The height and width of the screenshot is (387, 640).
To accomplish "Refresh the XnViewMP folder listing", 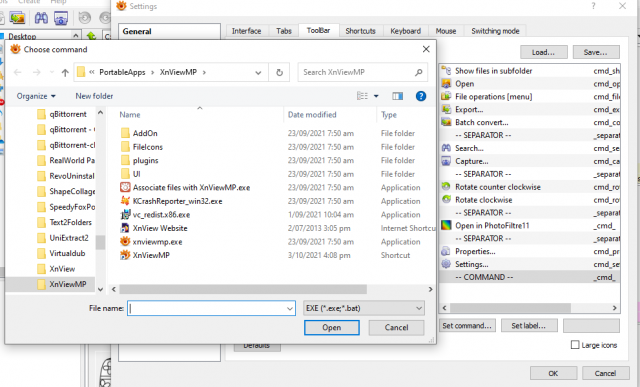I will pyautogui.click(x=279, y=73).
